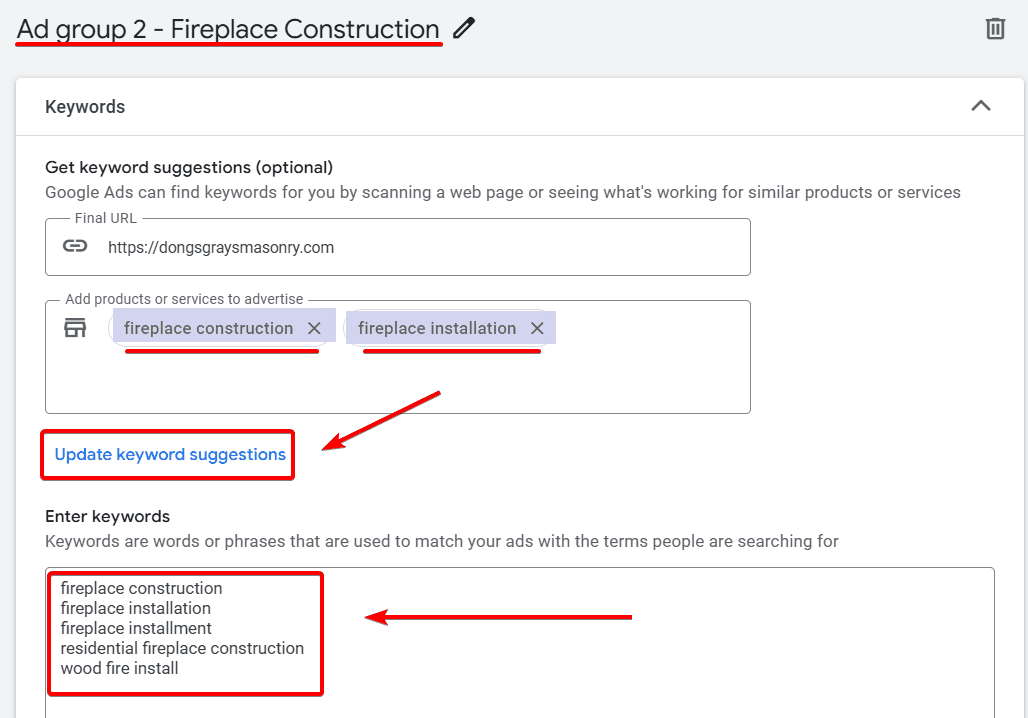The image size is (1028, 718).
Task: Delete ad group with the trash icon
Action: [x=995, y=28]
